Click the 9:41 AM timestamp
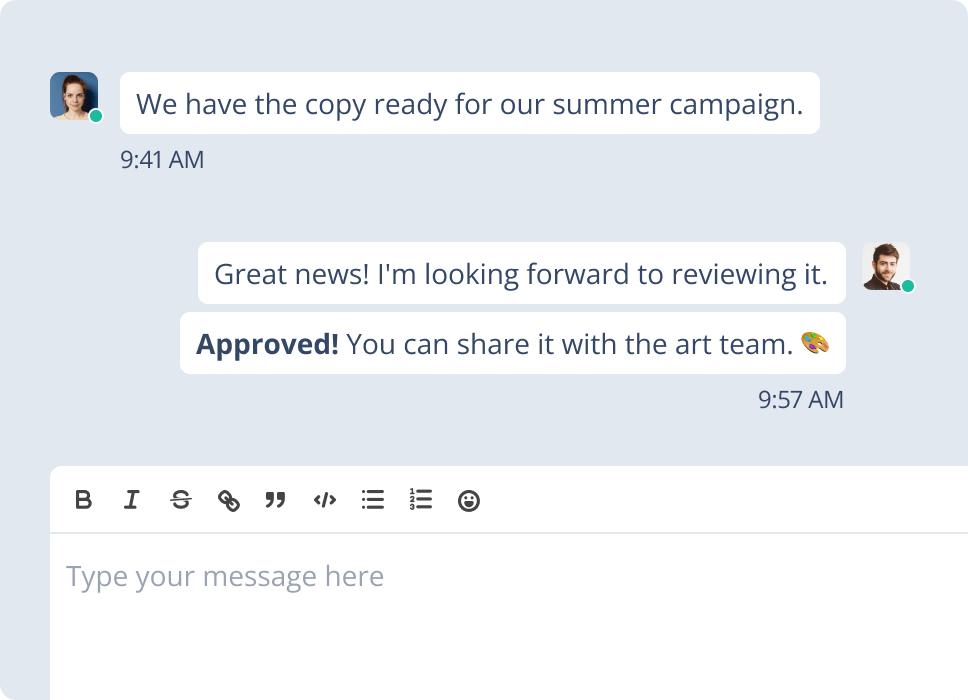This screenshot has height=700, width=968. [162, 160]
